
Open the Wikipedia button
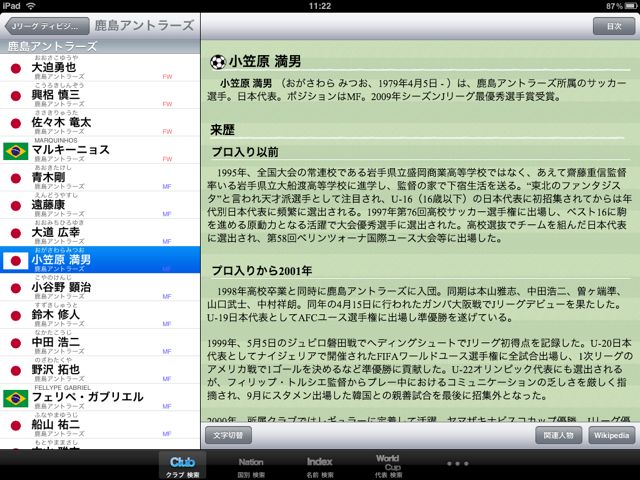(x=611, y=435)
